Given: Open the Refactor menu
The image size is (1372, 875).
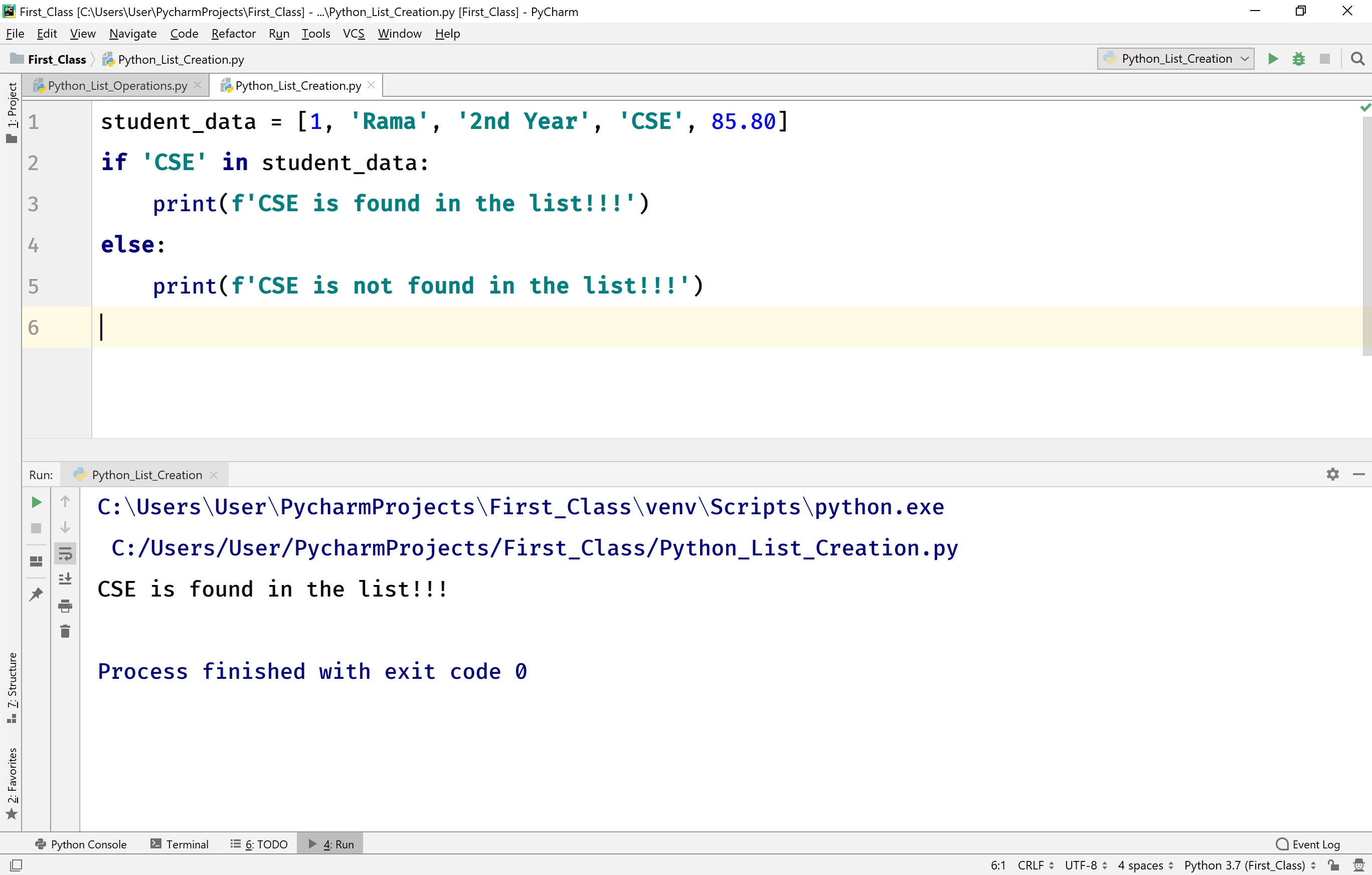Looking at the screenshot, I should click(x=233, y=33).
